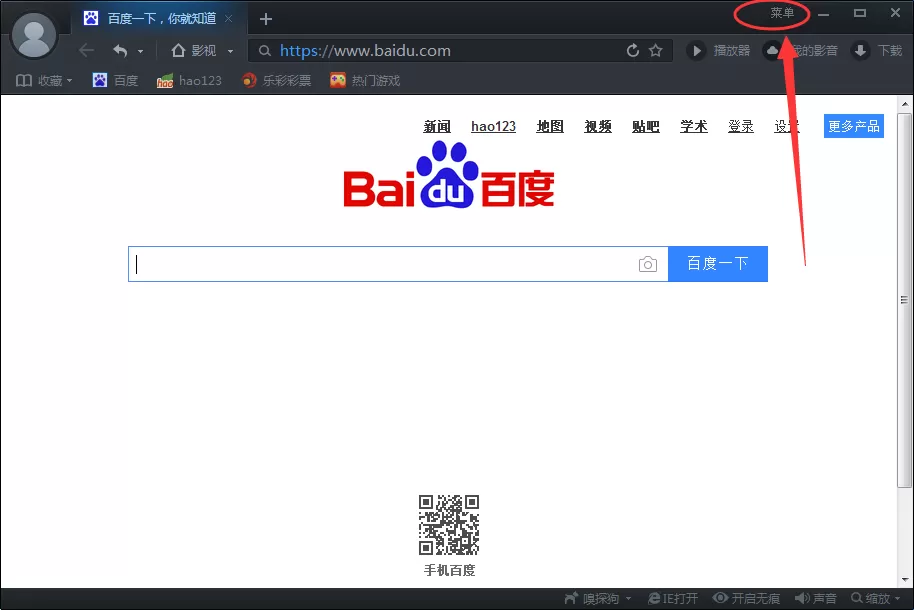Click the address bar search magnifier icon
This screenshot has height=610, width=914.
pyautogui.click(x=265, y=51)
